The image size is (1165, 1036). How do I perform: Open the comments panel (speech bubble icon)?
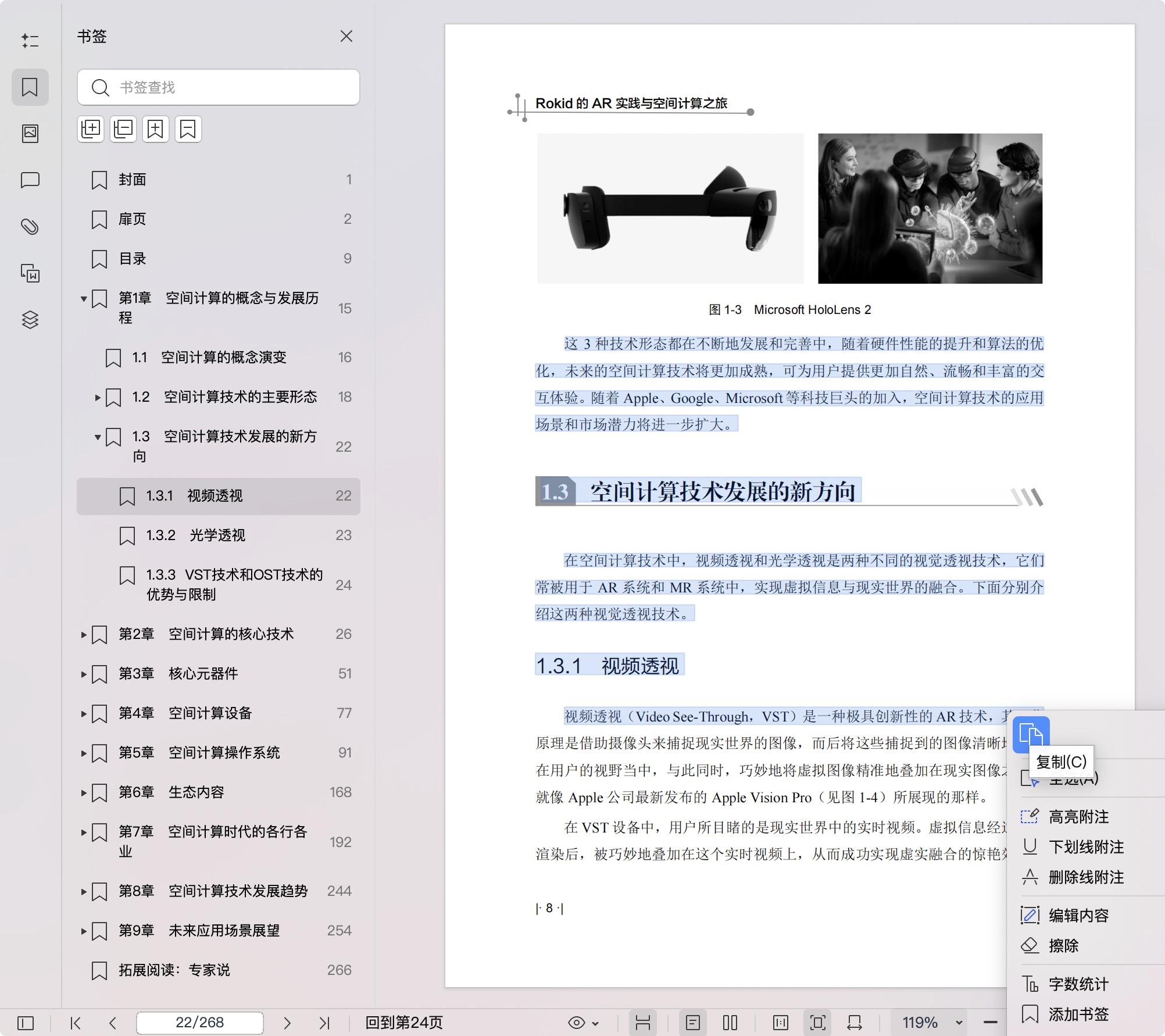30,180
